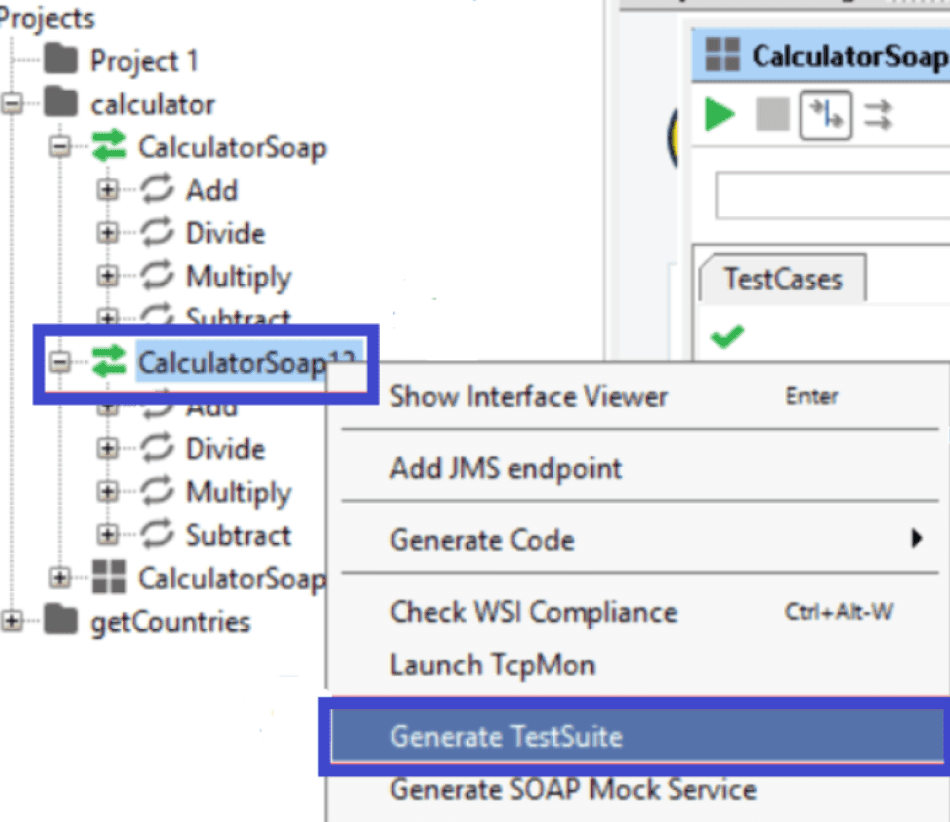Select the parallel run mode arrows icon
Viewport: 950px width, 822px height.
(x=878, y=115)
